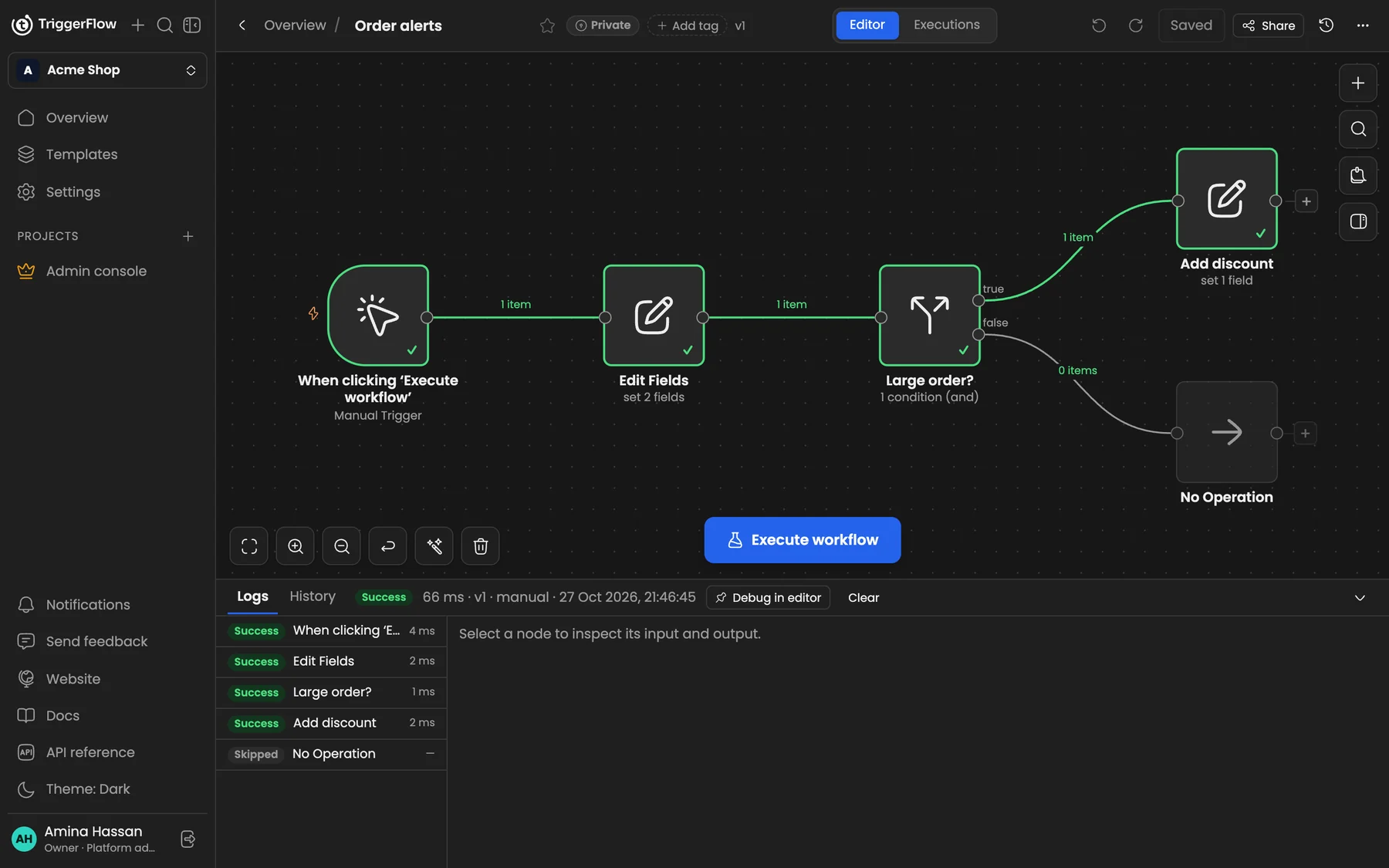The width and height of the screenshot is (1389, 868).
Task: Select the manual trigger node
Action: click(378, 316)
